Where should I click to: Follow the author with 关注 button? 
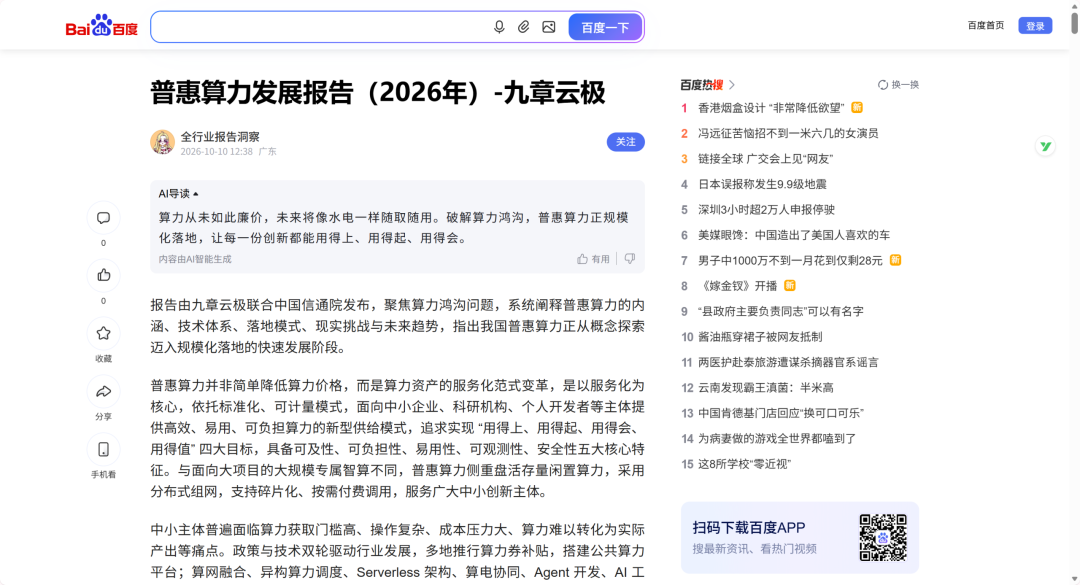pos(625,142)
